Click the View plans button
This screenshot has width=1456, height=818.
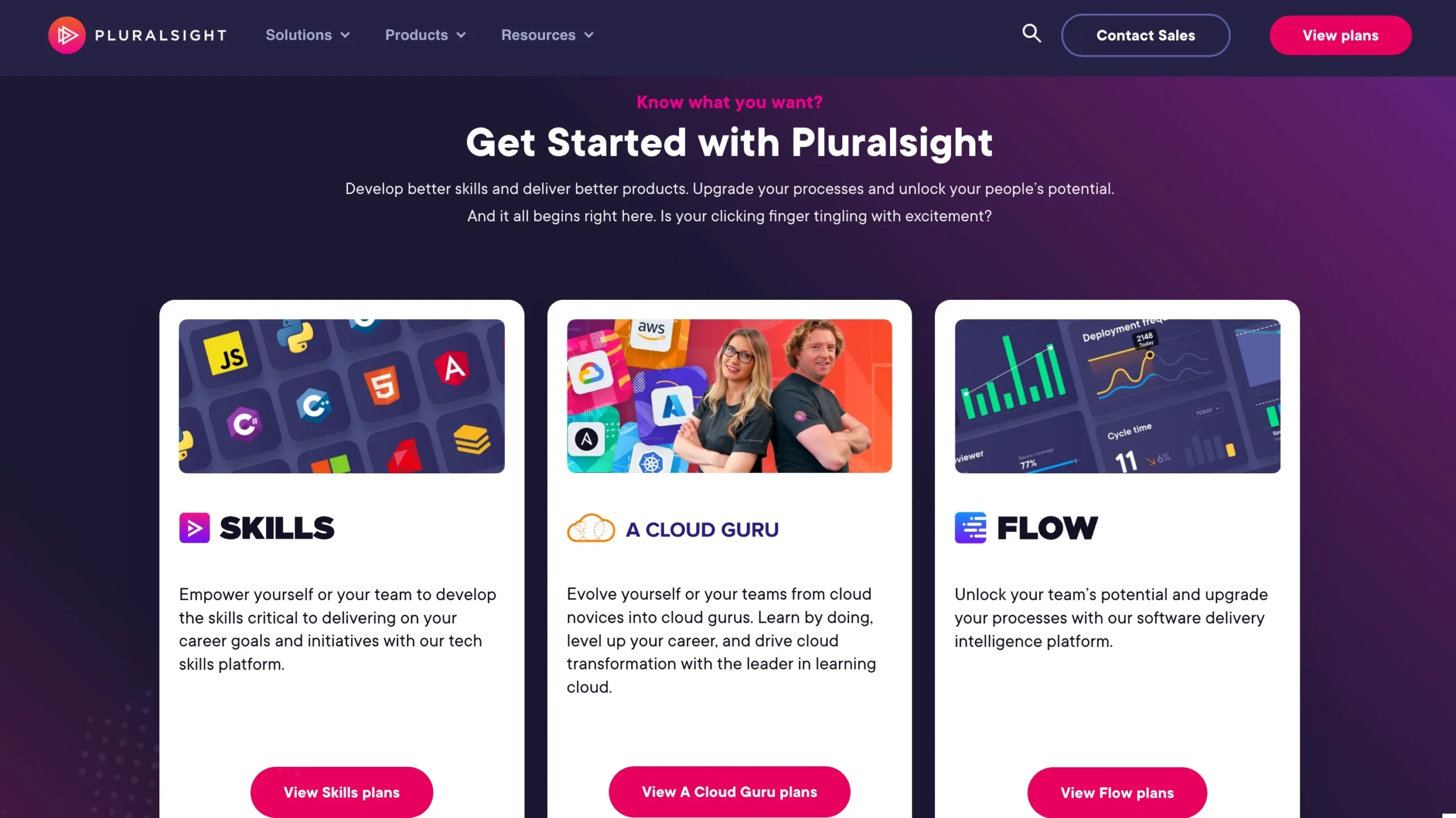click(1340, 35)
